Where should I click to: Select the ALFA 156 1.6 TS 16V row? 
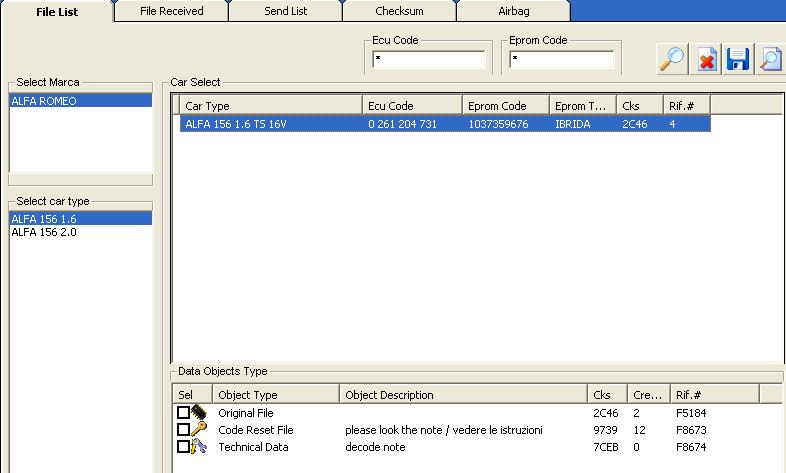(445, 124)
